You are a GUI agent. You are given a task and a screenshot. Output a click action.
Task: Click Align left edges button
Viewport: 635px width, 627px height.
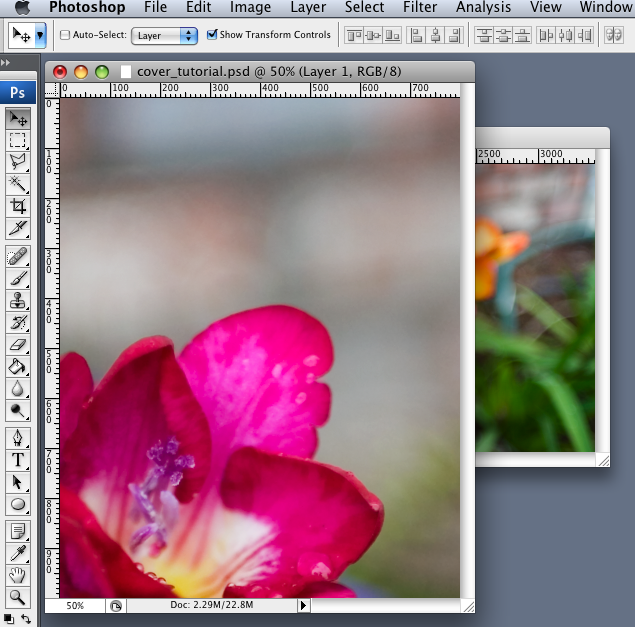416,36
